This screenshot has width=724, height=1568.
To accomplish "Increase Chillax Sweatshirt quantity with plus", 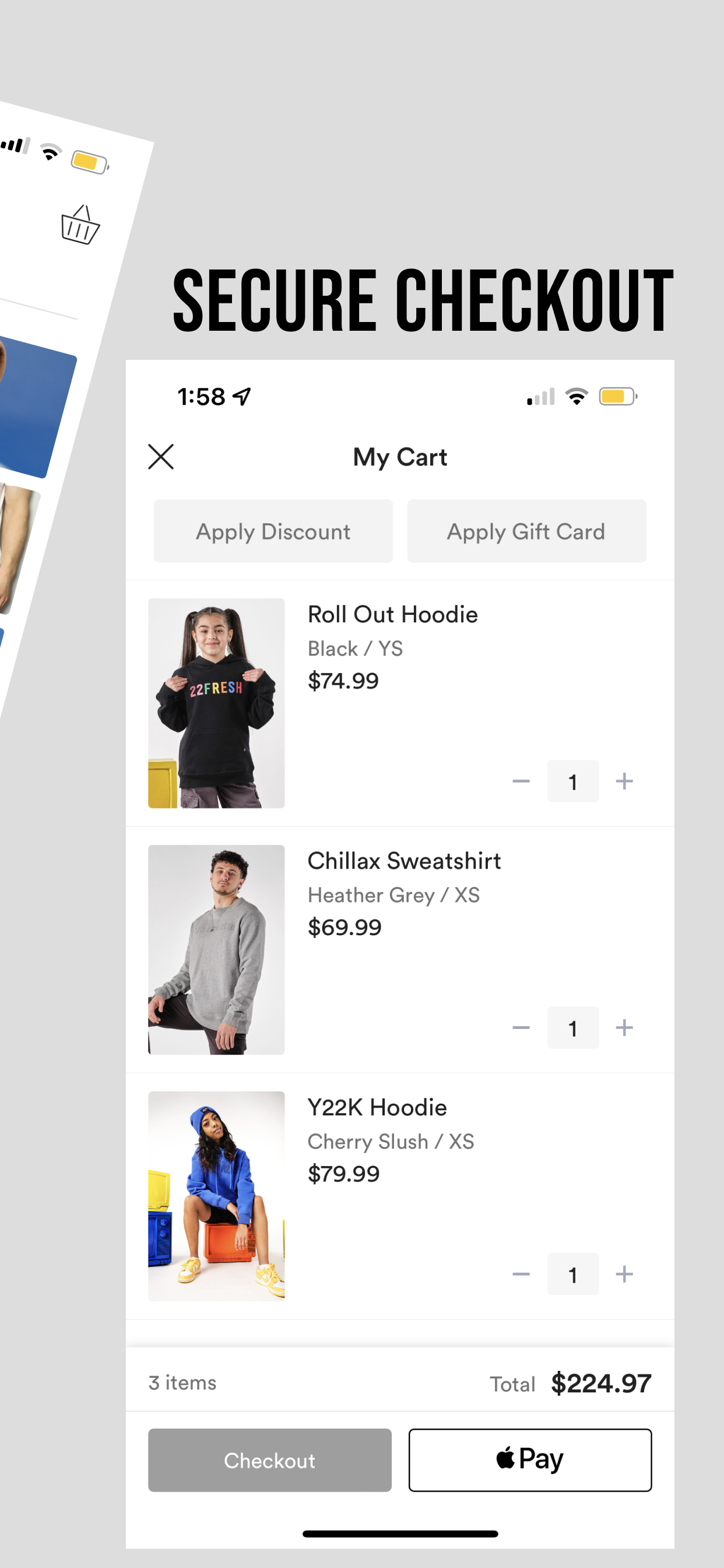I will coord(624,1027).
